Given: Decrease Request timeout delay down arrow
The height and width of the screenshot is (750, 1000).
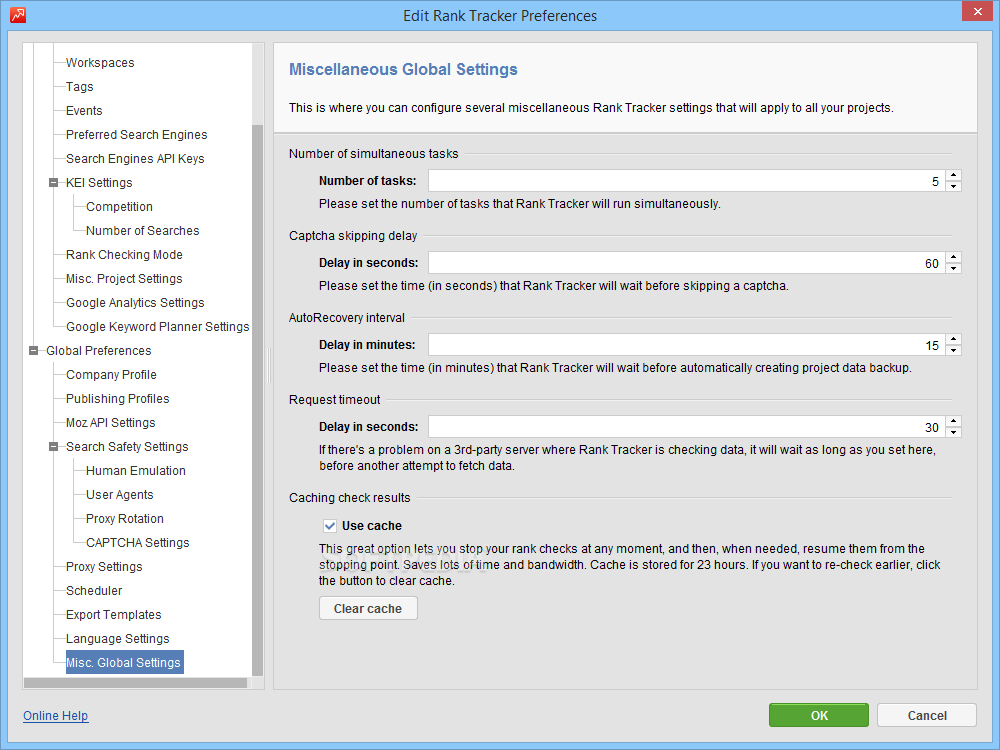Looking at the screenshot, I should coord(953,432).
